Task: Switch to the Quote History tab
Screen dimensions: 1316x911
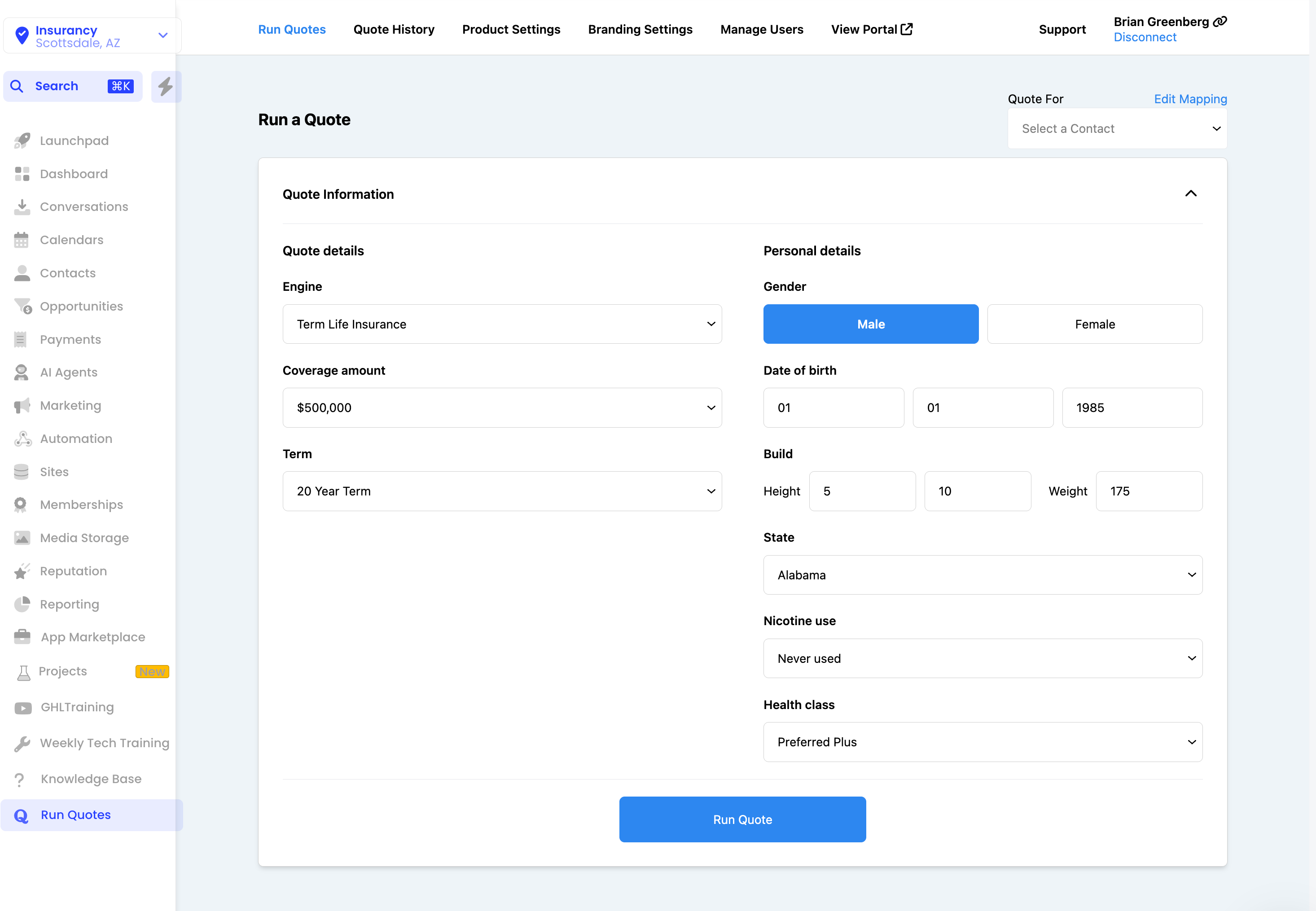Action: coord(394,29)
